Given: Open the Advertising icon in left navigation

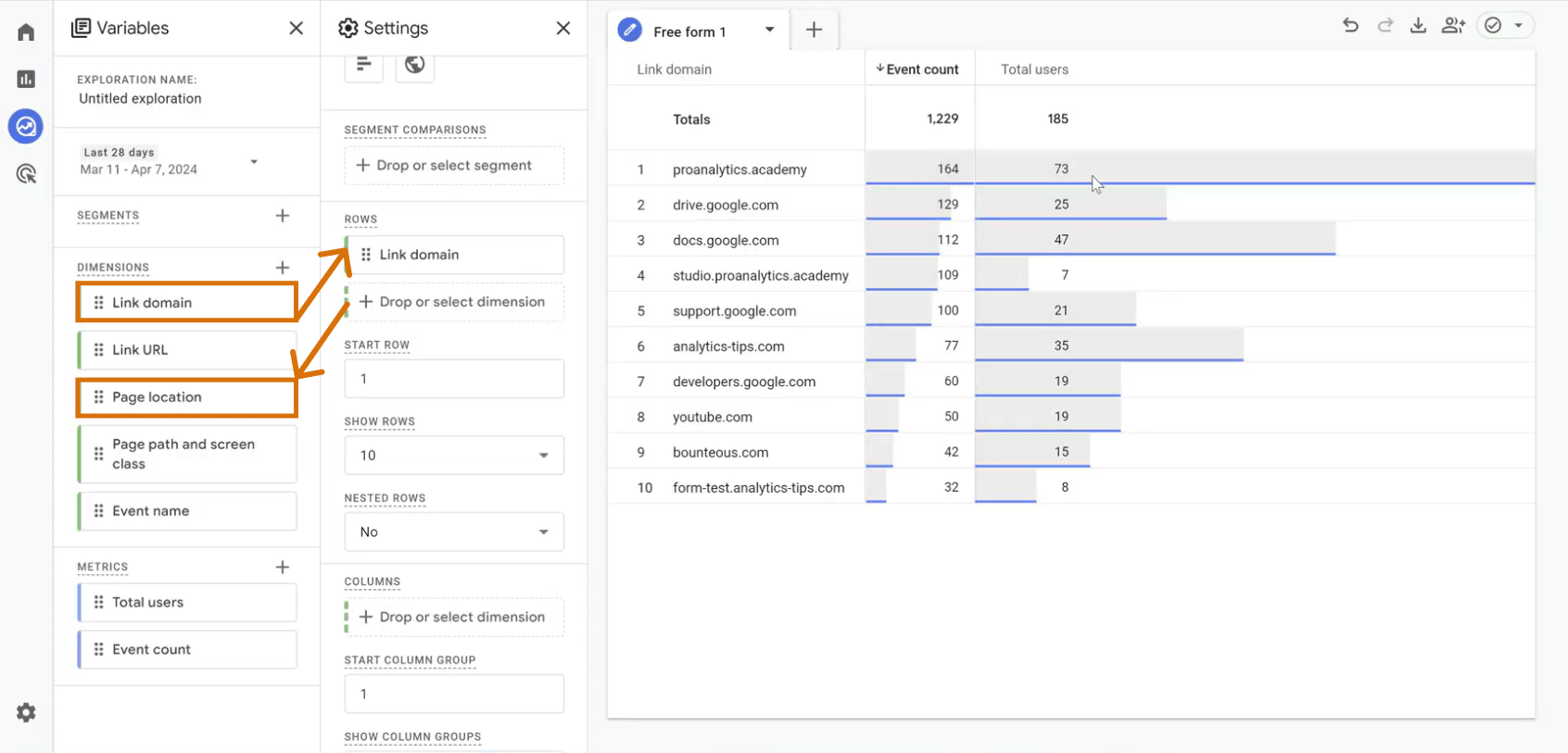Looking at the screenshot, I should [26, 173].
